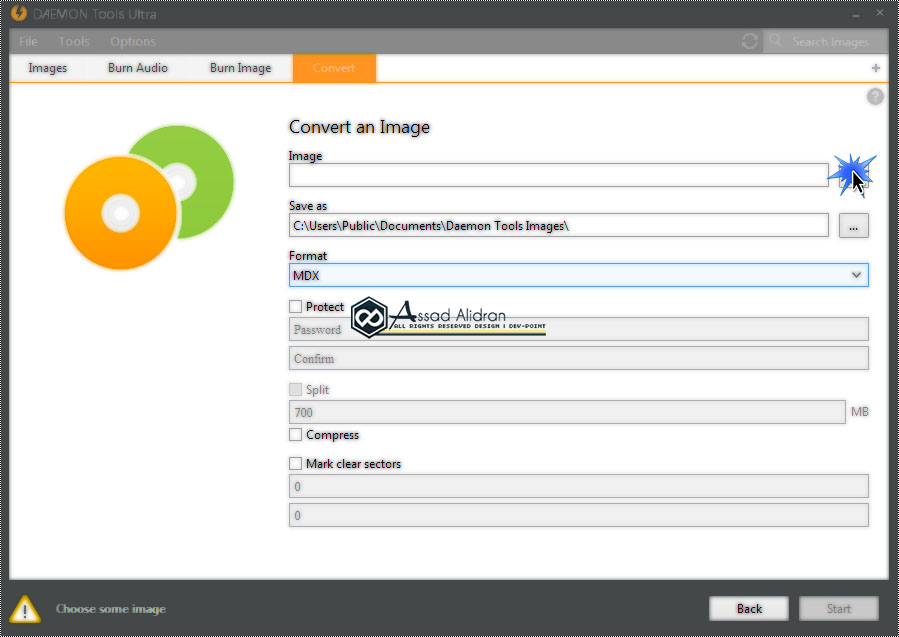Switch to the Burn Audio tab

(138, 68)
